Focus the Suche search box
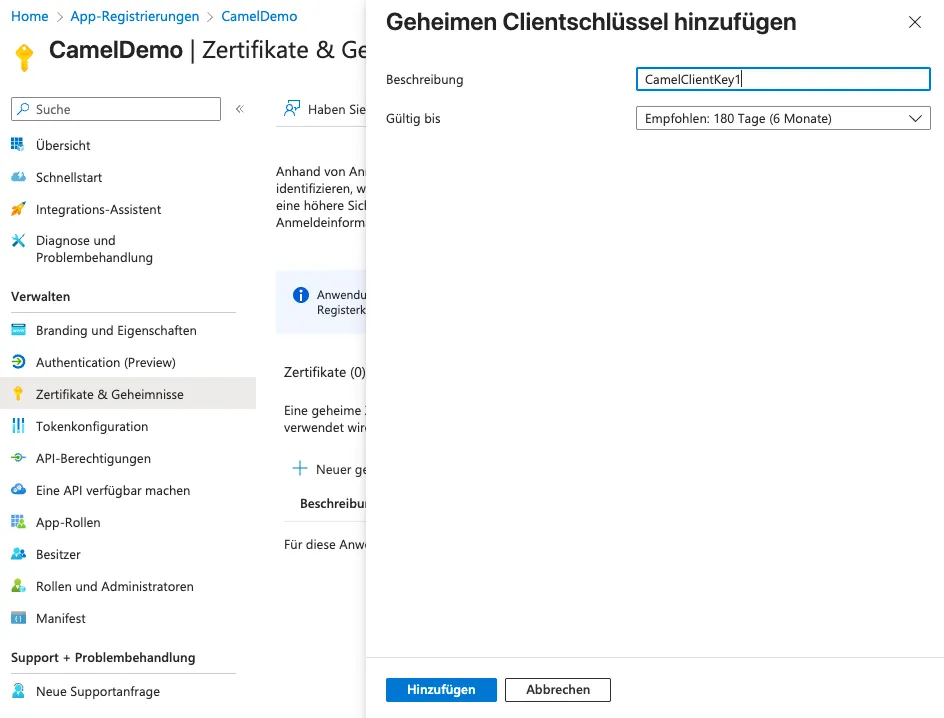Screen dimensions: 944x718 coord(116,109)
